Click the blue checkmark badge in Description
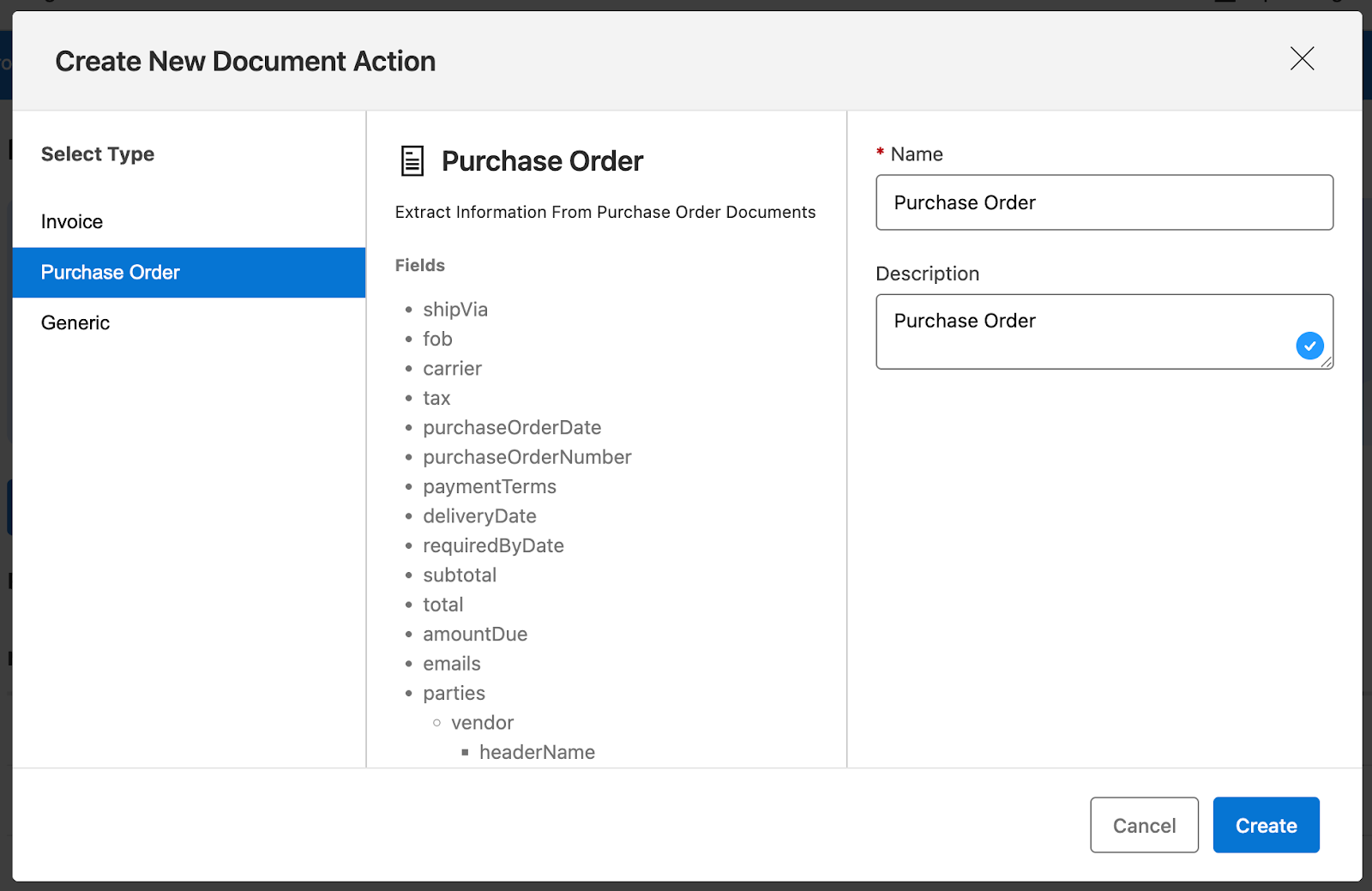Image resolution: width=1372 pixels, height=891 pixels. coord(1309,346)
